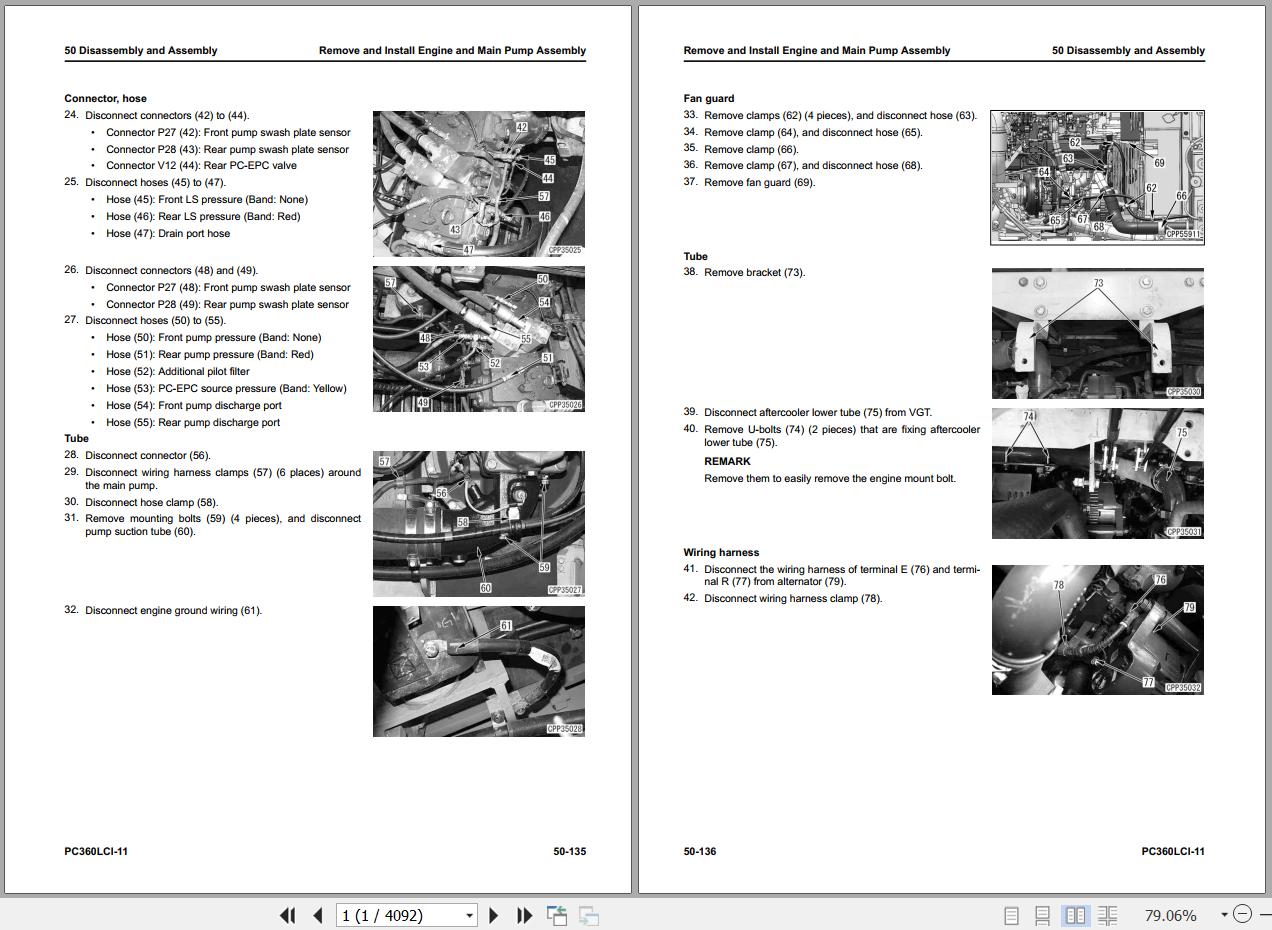
Task: Switch to two-page facing layout
Action: pos(1075,915)
